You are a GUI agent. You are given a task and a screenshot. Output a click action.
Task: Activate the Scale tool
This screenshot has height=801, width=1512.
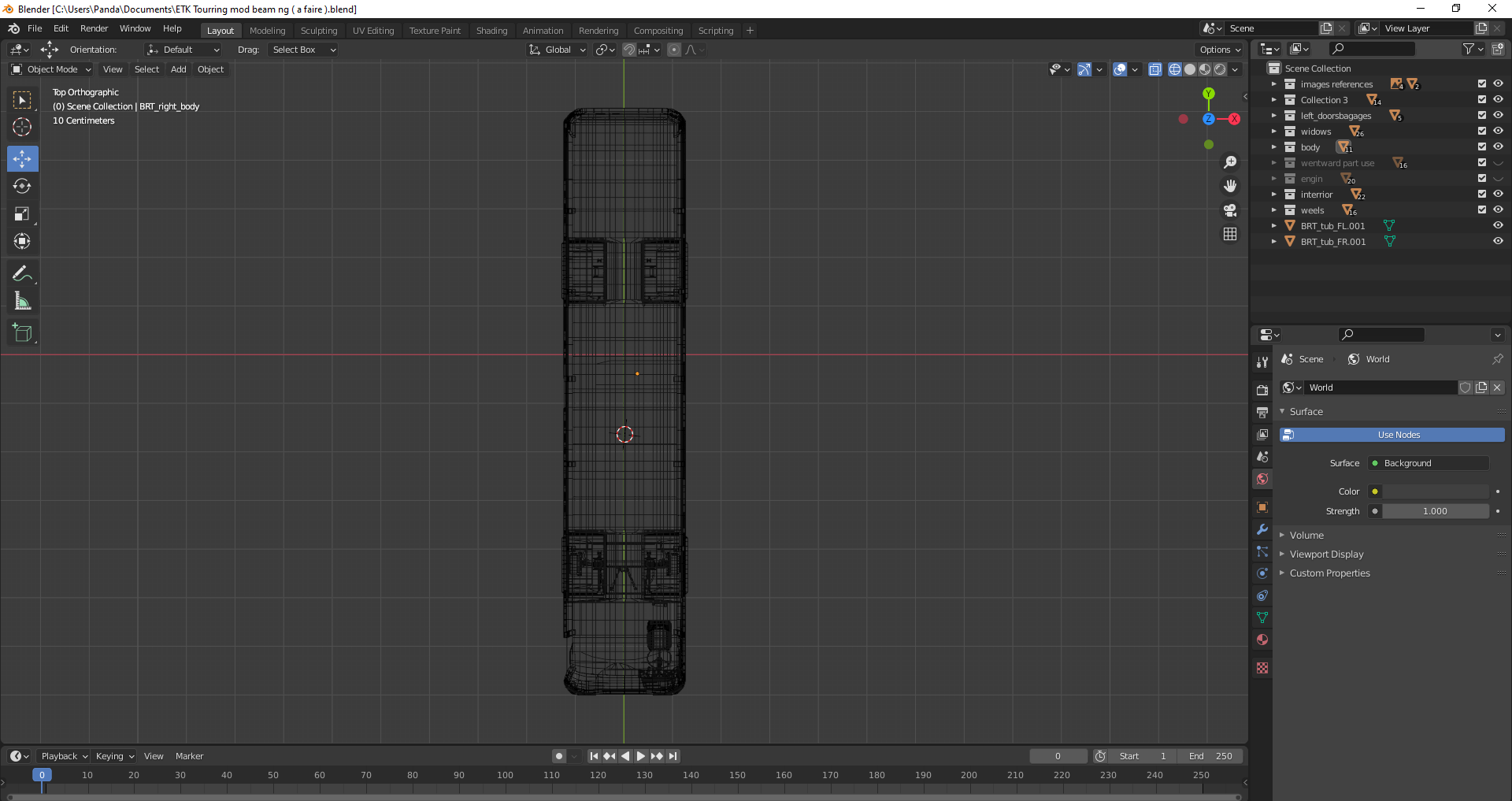pos(22,214)
